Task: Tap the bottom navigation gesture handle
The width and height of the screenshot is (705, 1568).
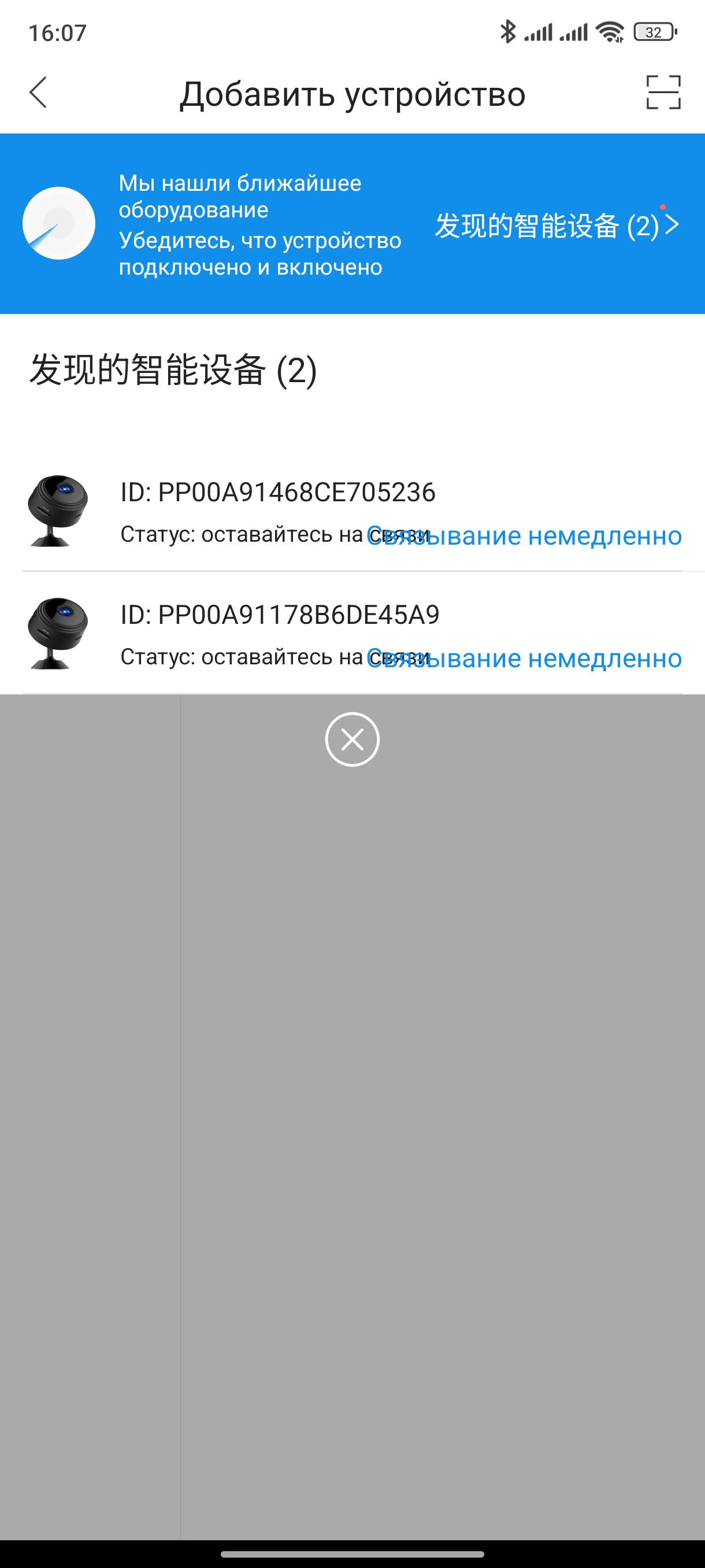Action: point(352,1554)
